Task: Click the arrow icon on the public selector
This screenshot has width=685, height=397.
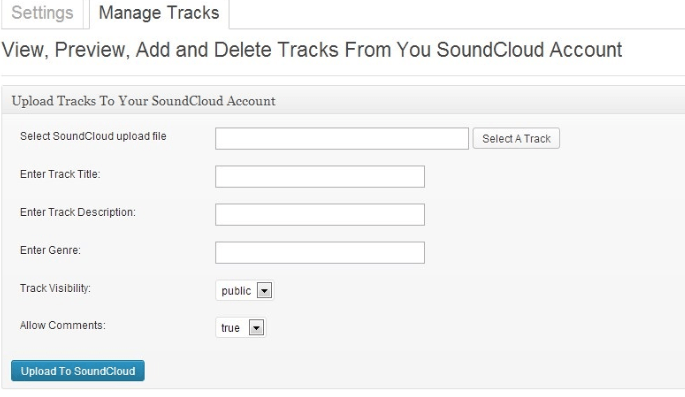Action: tap(264, 290)
